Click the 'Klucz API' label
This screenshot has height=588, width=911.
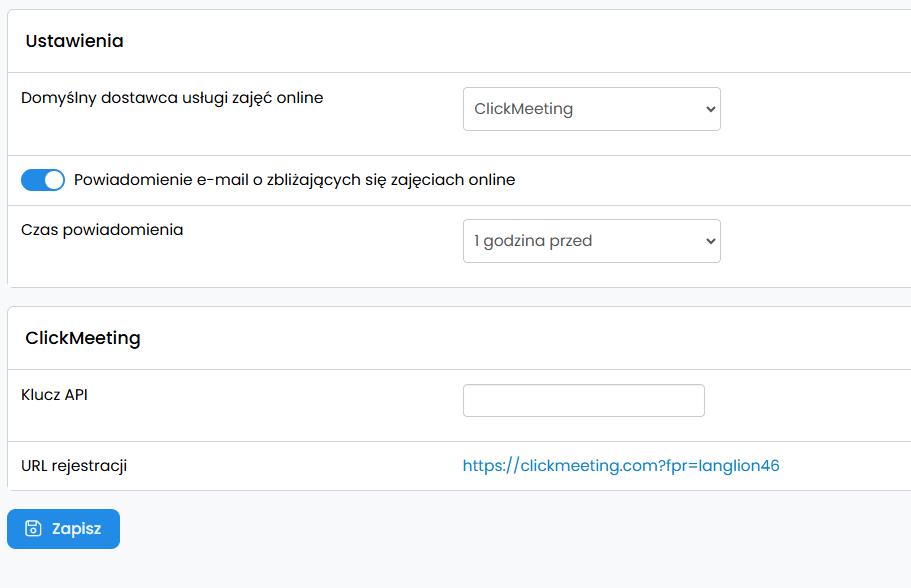pyautogui.click(x=54, y=395)
